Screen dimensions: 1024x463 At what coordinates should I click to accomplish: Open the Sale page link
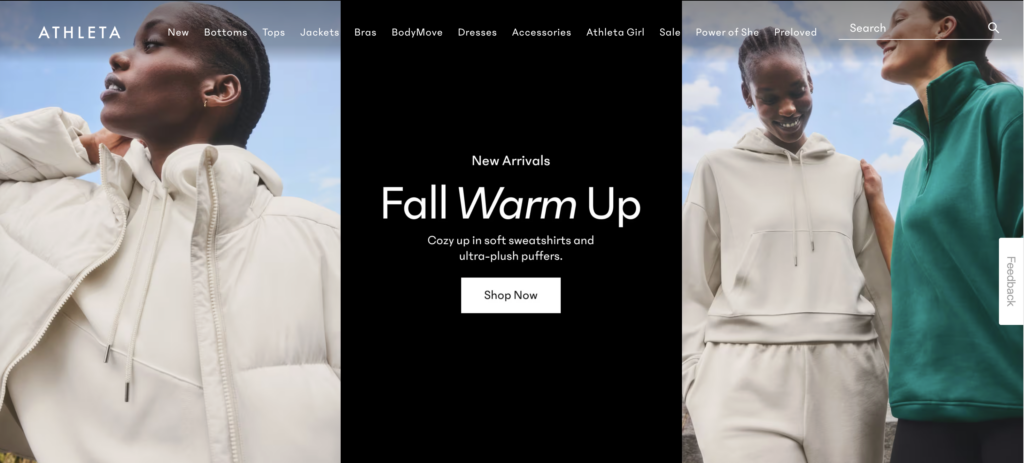[x=669, y=32]
